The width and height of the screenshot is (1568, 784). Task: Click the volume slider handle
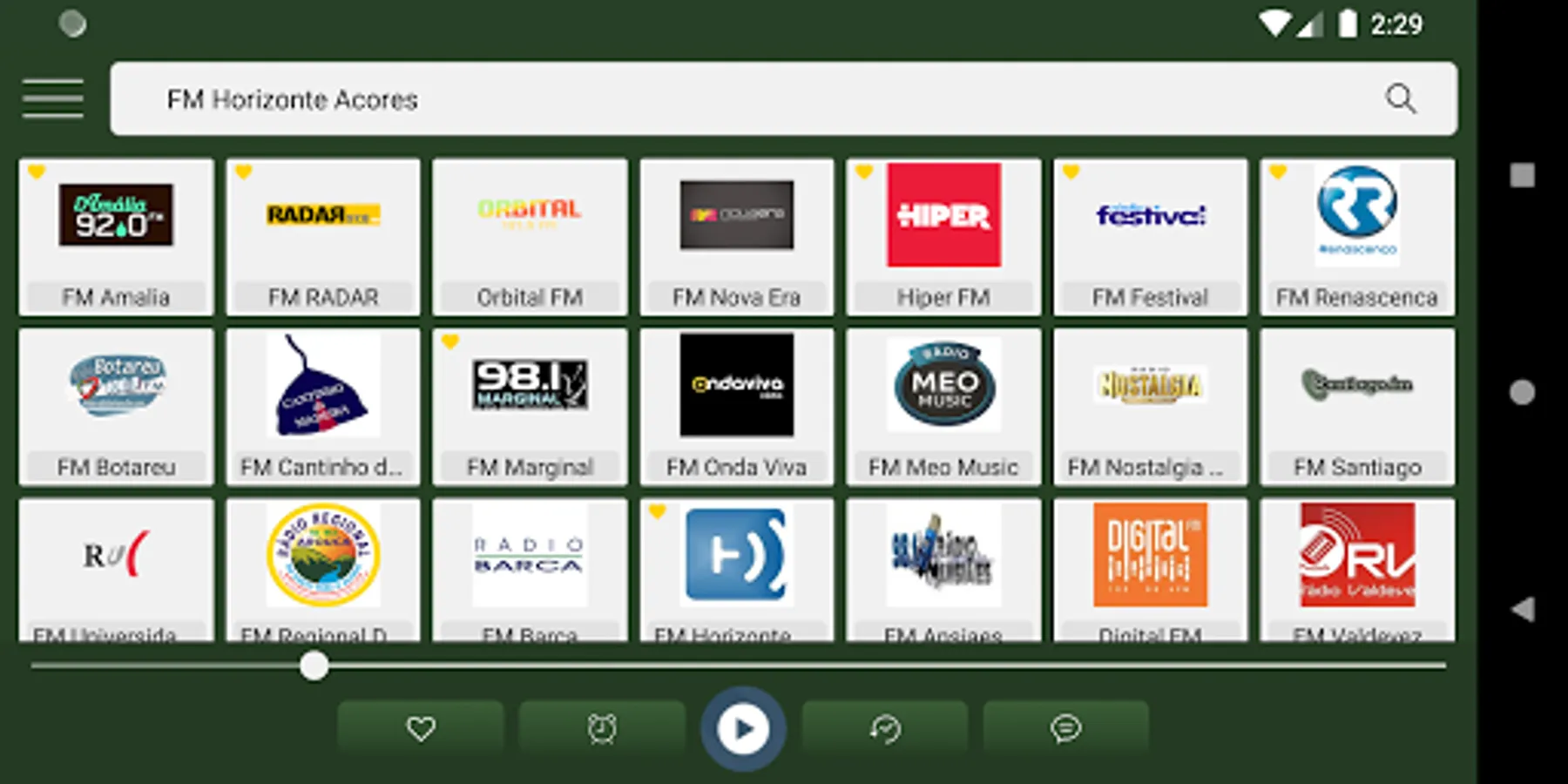[314, 666]
